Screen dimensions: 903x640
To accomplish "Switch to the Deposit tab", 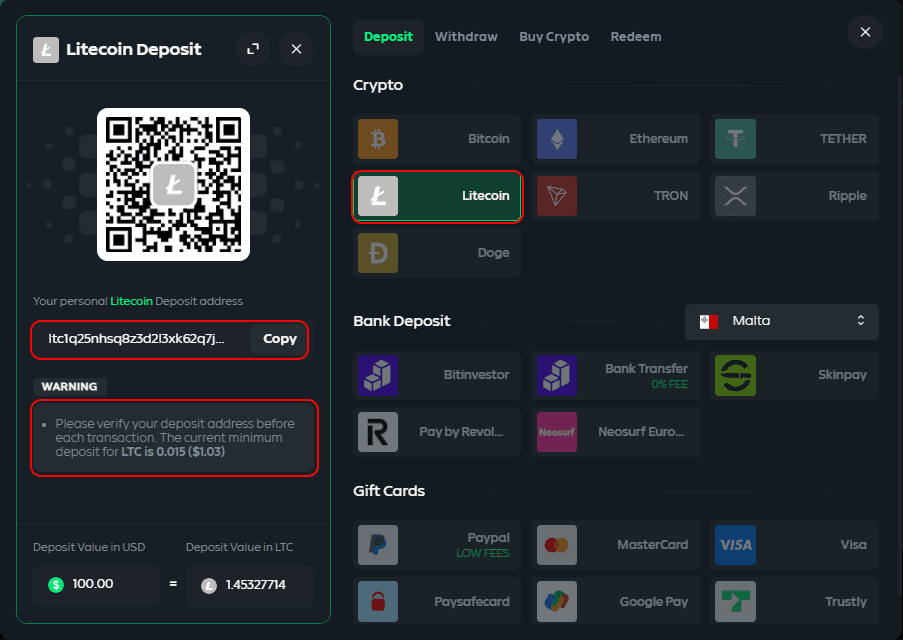I will pos(388,37).
